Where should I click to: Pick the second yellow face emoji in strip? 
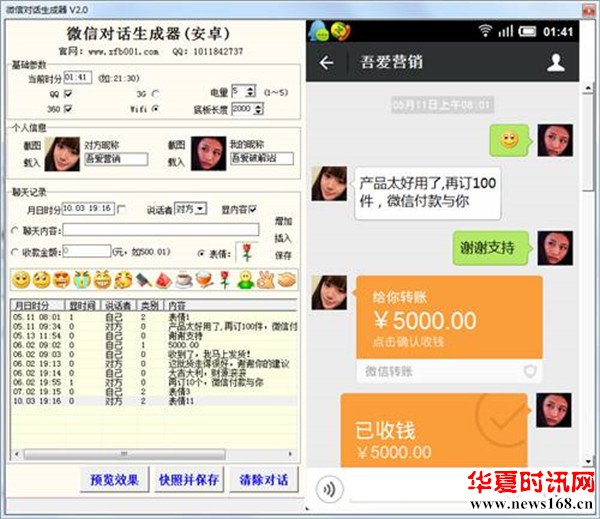click(41, 280)
